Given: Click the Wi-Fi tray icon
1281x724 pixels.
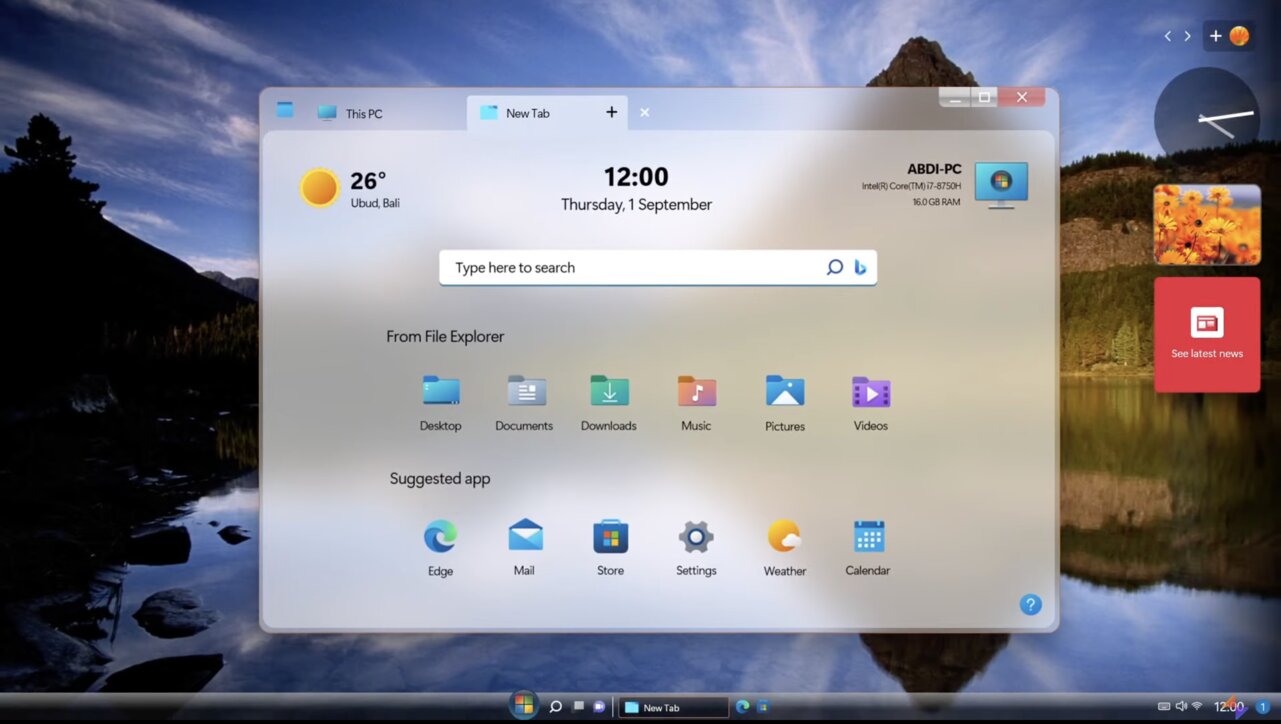Looking at the screenshot, I should click(x=1197, y=707).
